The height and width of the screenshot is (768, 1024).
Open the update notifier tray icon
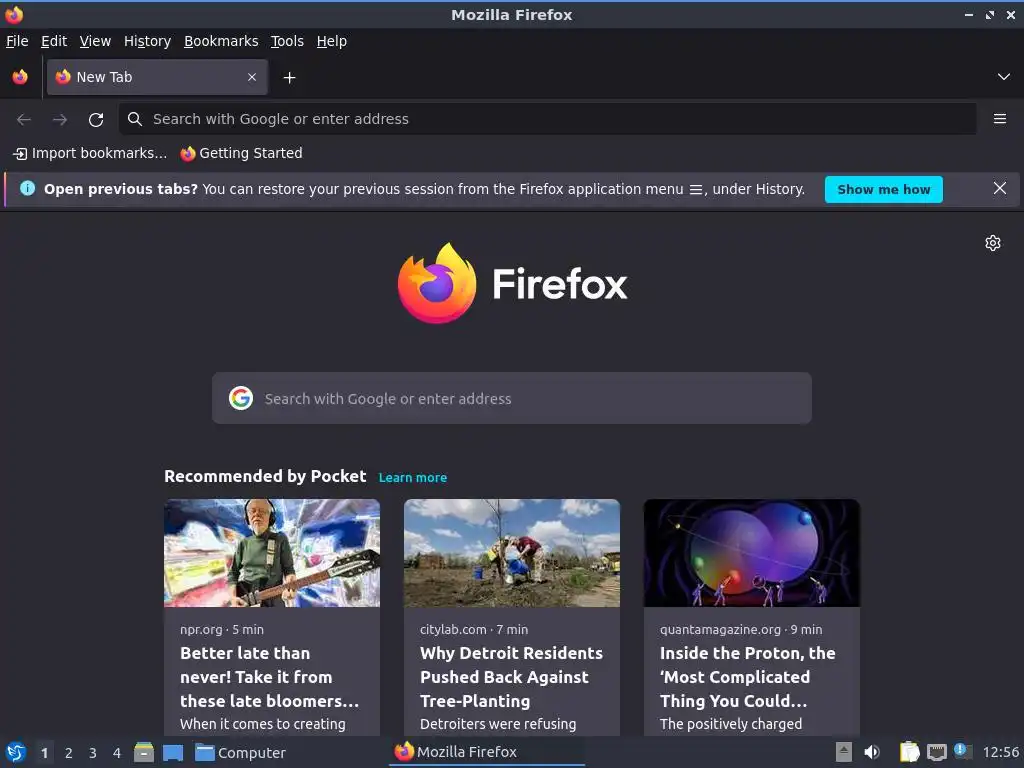(963, 751)
